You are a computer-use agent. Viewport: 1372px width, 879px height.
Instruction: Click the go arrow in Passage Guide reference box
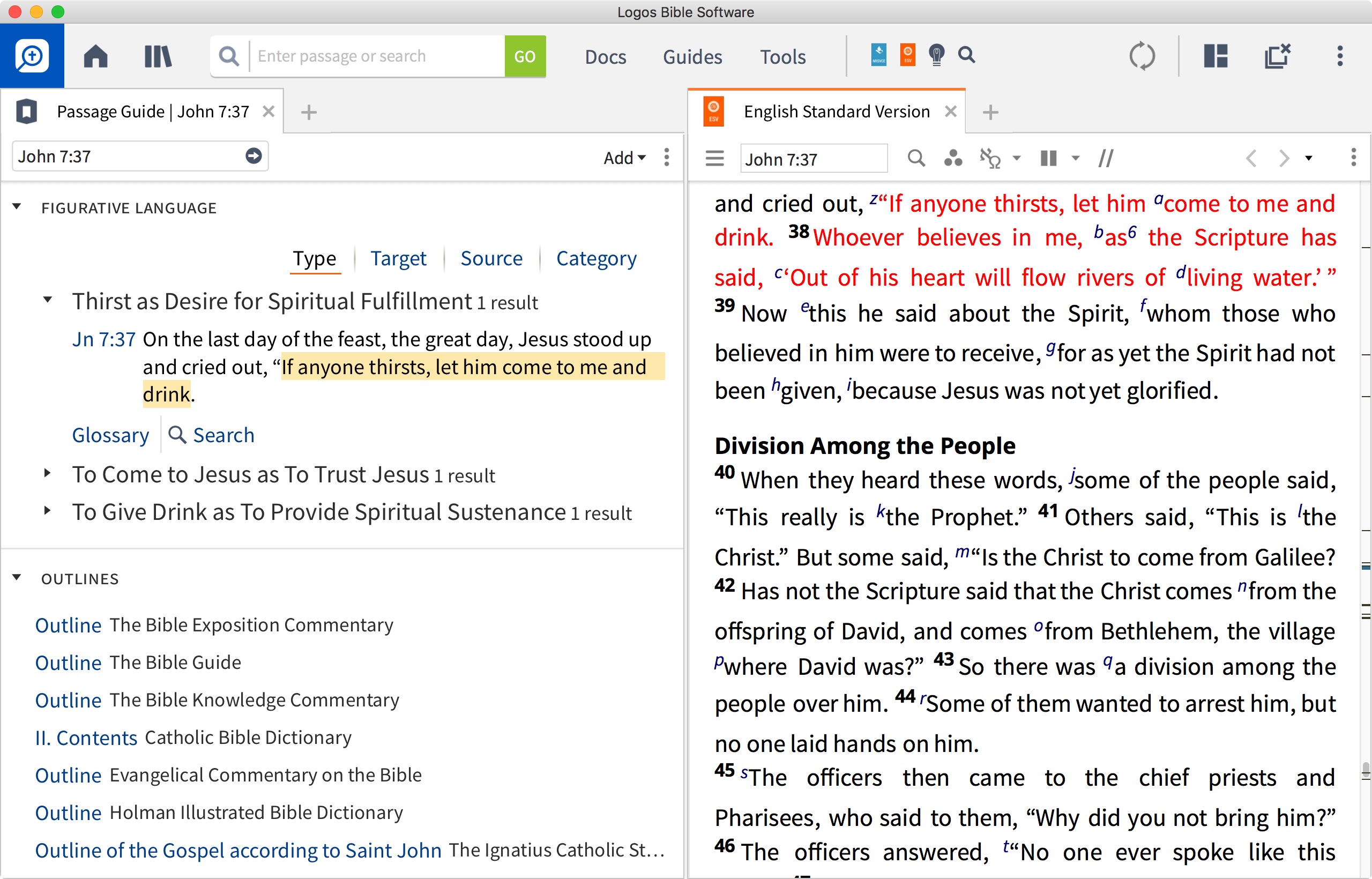click(x=253, y=156)
